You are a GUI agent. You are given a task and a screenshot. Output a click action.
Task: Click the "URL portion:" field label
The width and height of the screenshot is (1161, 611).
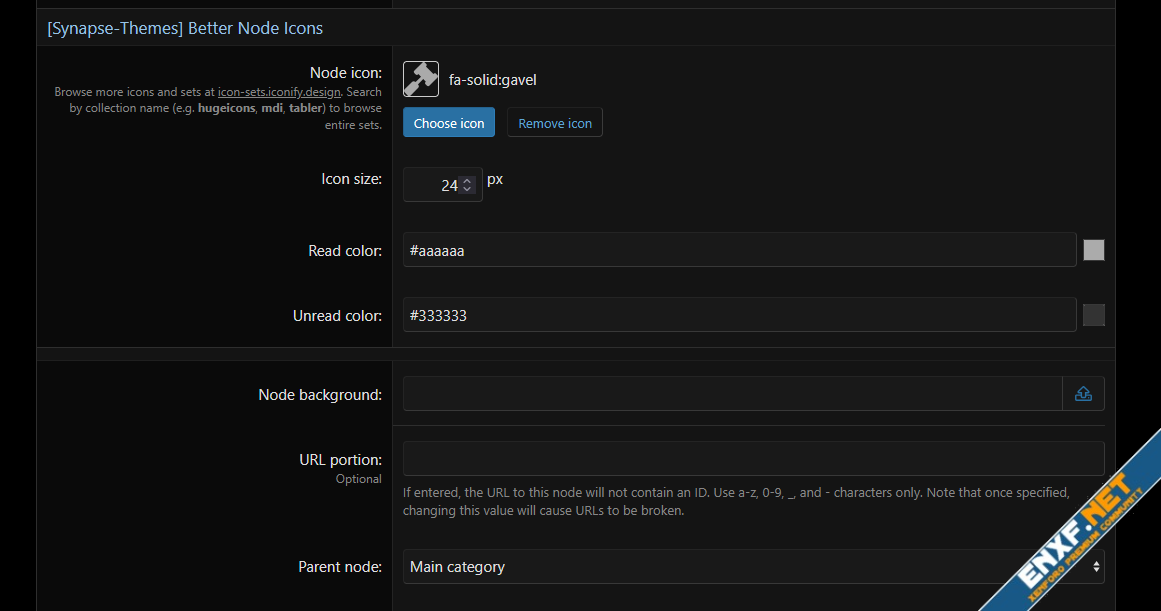pos(340,460)
